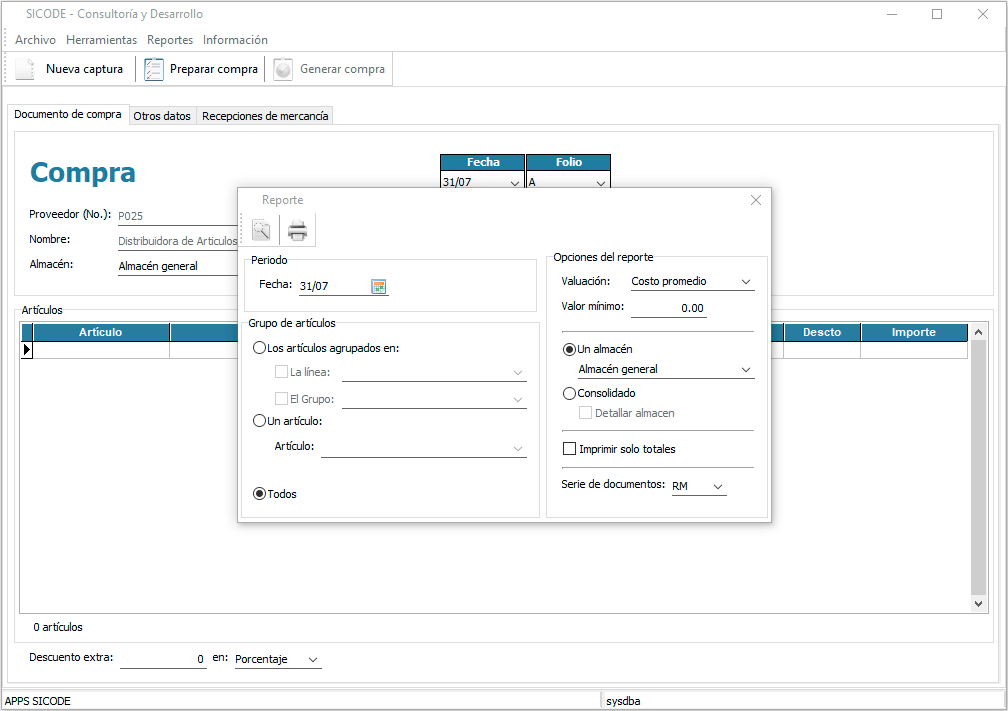This screenshot has width=1008, height=711.
Task: Click the Preparar compra checklist icon
Action: (153, 69)
